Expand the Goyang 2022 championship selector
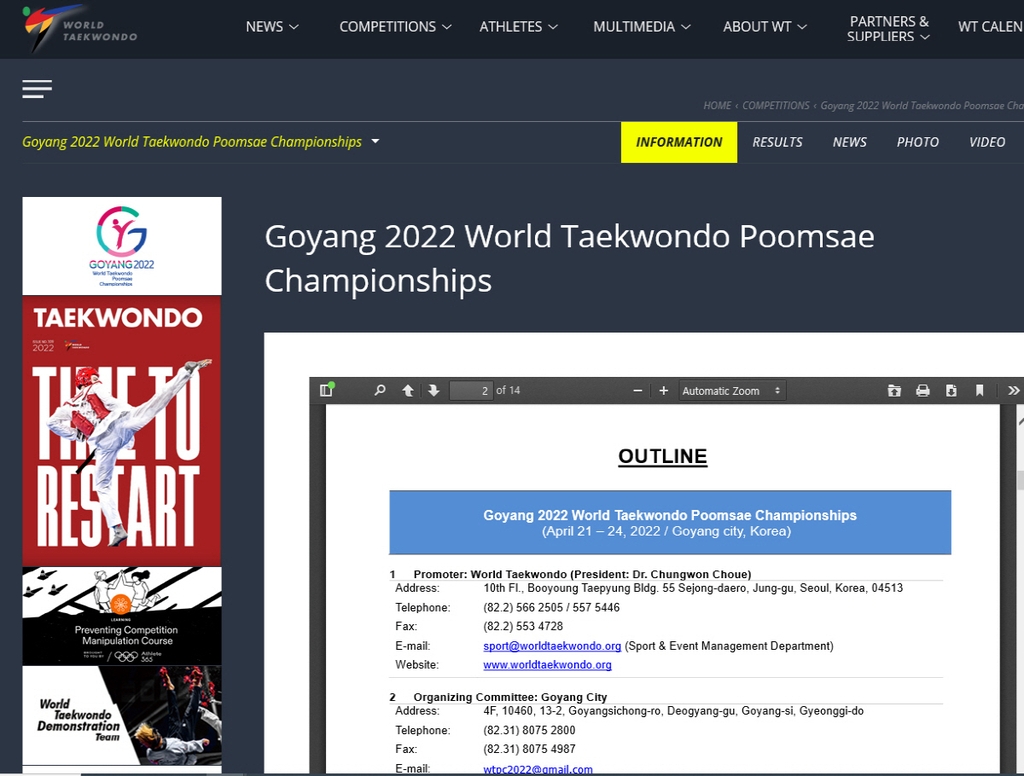Viewport: 1024px width, 776px height. click(375, 142)
